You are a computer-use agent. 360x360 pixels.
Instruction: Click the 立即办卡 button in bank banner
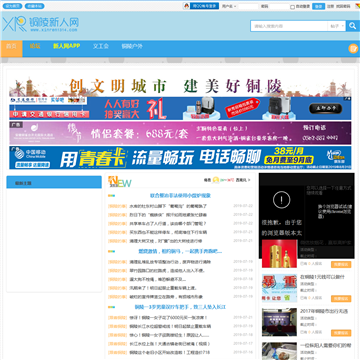[325, 108]
